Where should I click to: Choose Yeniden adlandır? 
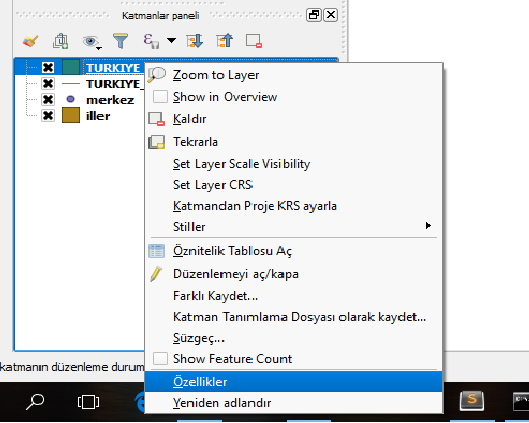point(294,403)
